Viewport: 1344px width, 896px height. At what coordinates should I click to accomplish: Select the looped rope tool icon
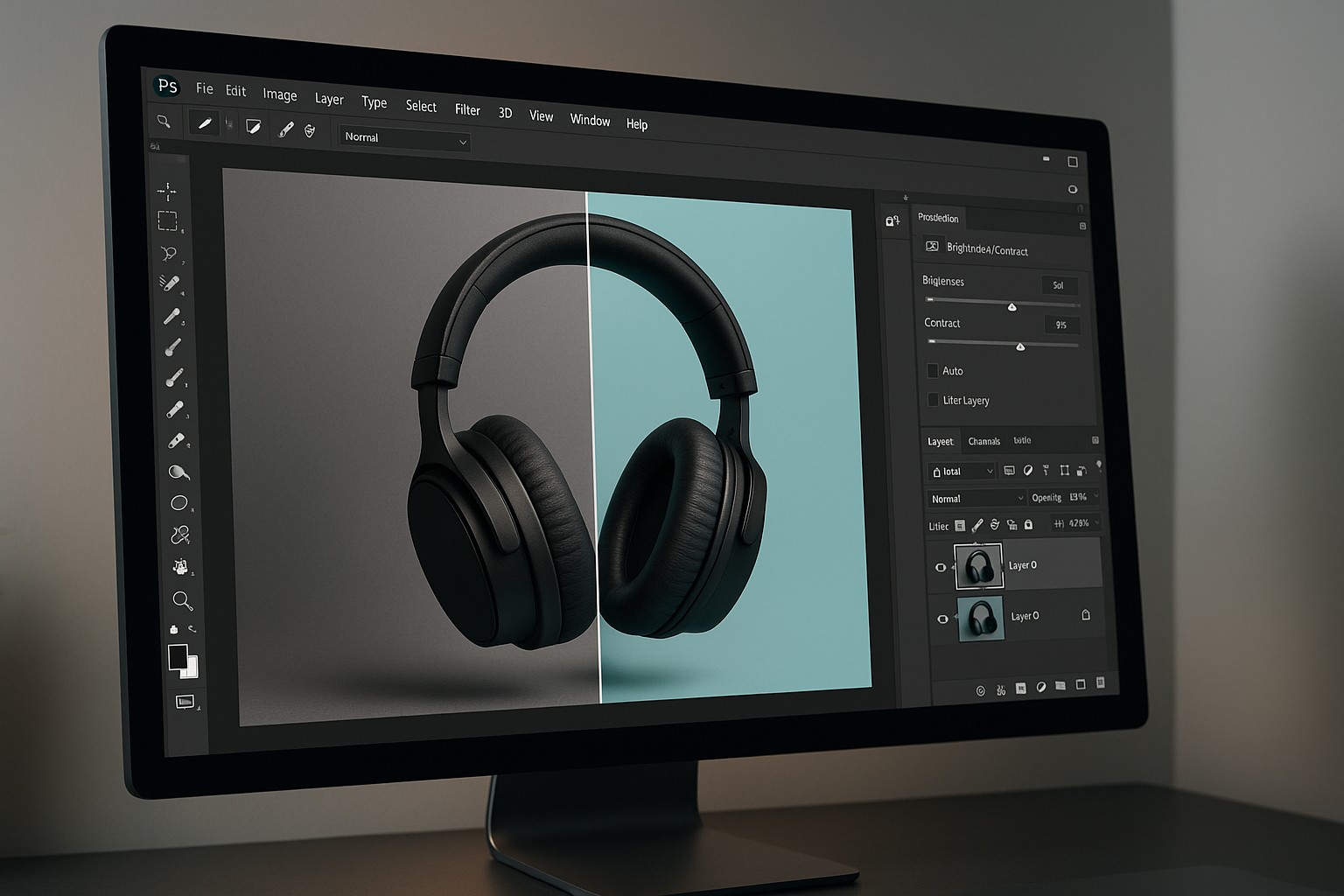(180, 535)
